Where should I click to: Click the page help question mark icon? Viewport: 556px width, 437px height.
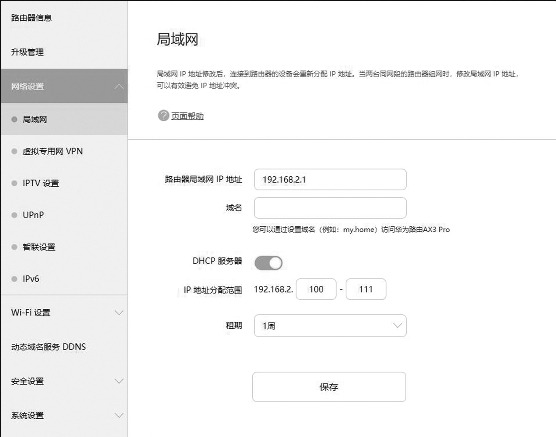[x=163, y=116]
